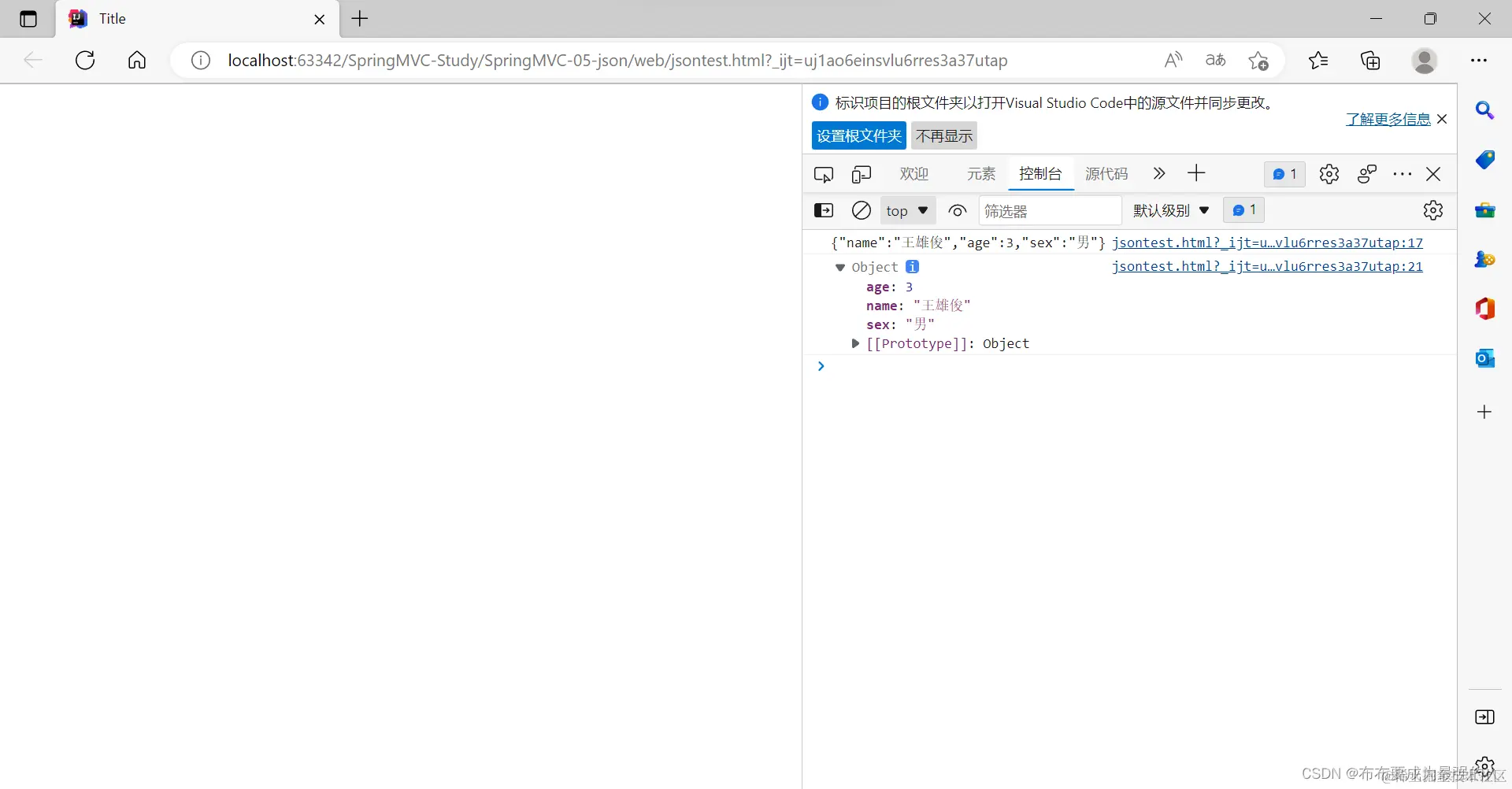The image size is (1512, 789).
Task: Select the age: 3 property
Action: [890, 287]
